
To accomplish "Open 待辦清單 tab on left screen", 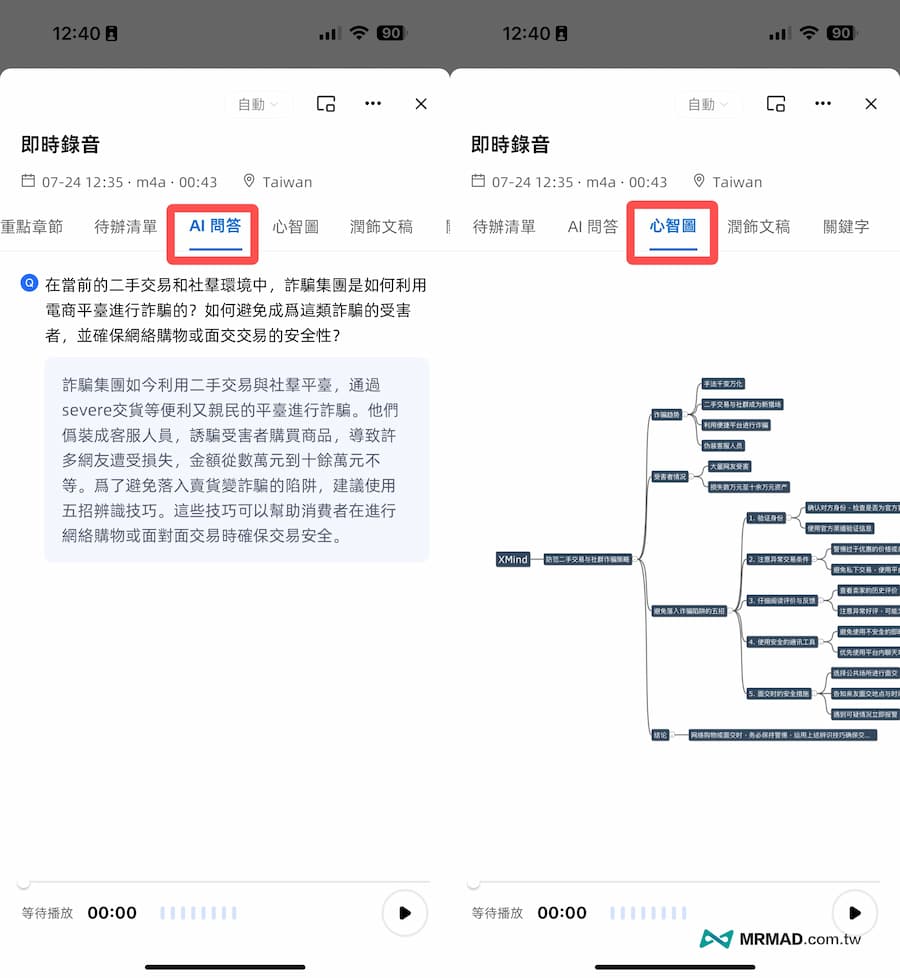I will tap(126, 227).
